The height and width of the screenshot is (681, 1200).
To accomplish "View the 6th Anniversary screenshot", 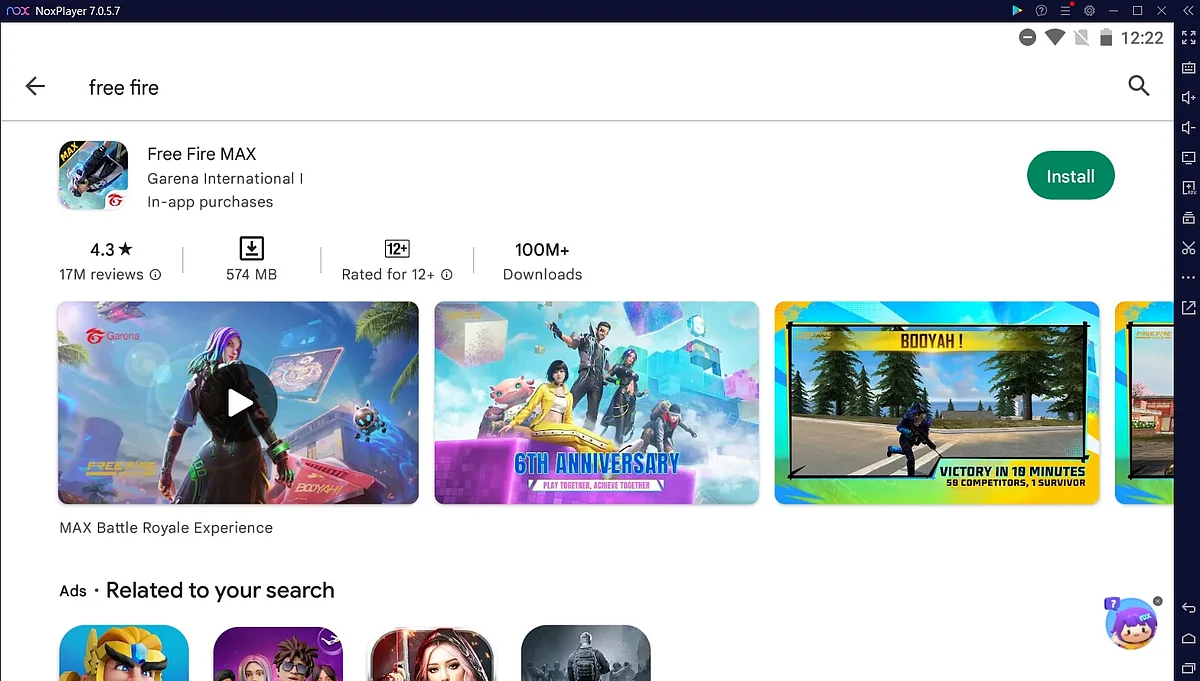I will pos(596,402).
